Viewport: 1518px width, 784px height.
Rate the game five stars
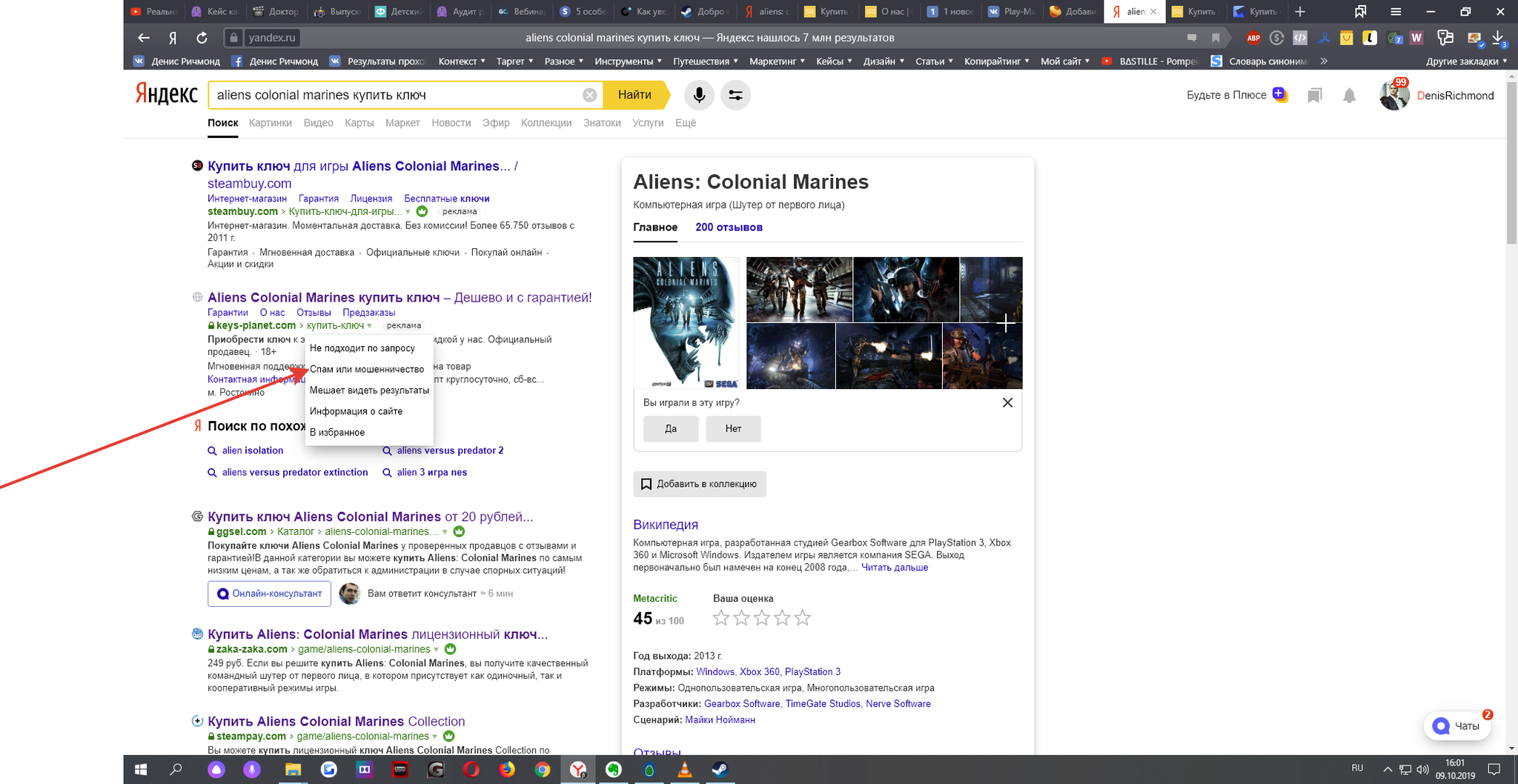pyautogui.click(x=803, y=617)
